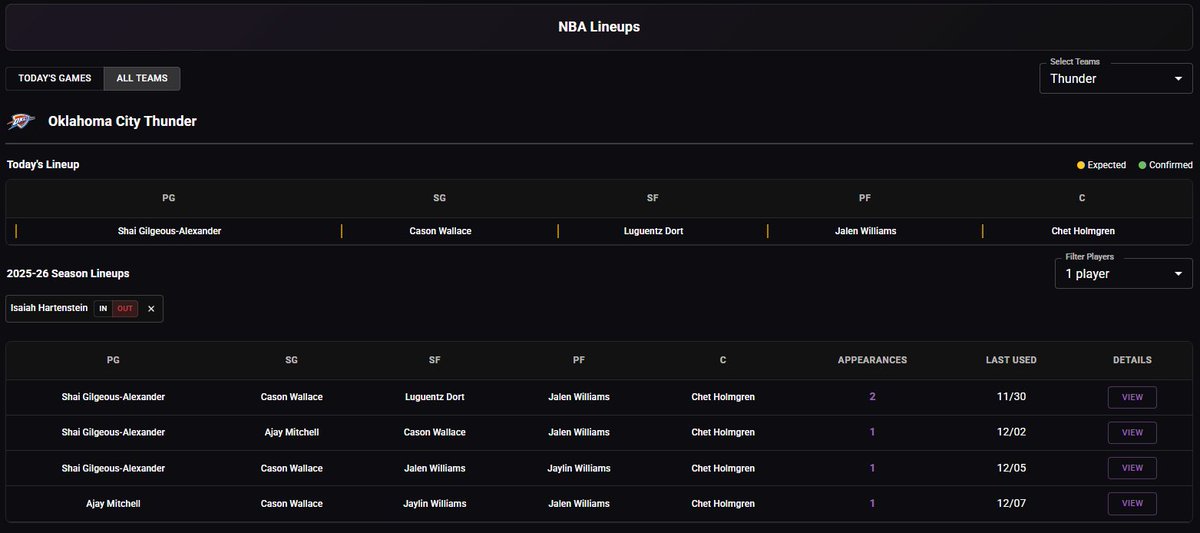
Task: Click the Oklahoma City Thunder team name
Action: tap(122, 121)
